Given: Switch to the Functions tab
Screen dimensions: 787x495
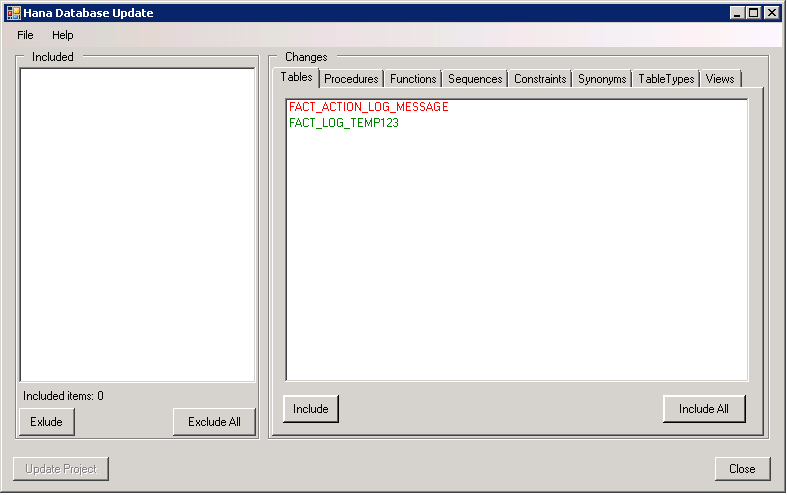Looking at the screenshot, I should (x=413, y=79).
